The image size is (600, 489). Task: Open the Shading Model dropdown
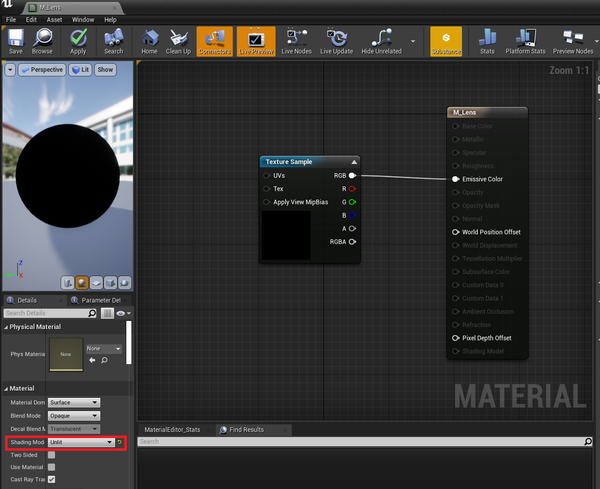point(80,441)
